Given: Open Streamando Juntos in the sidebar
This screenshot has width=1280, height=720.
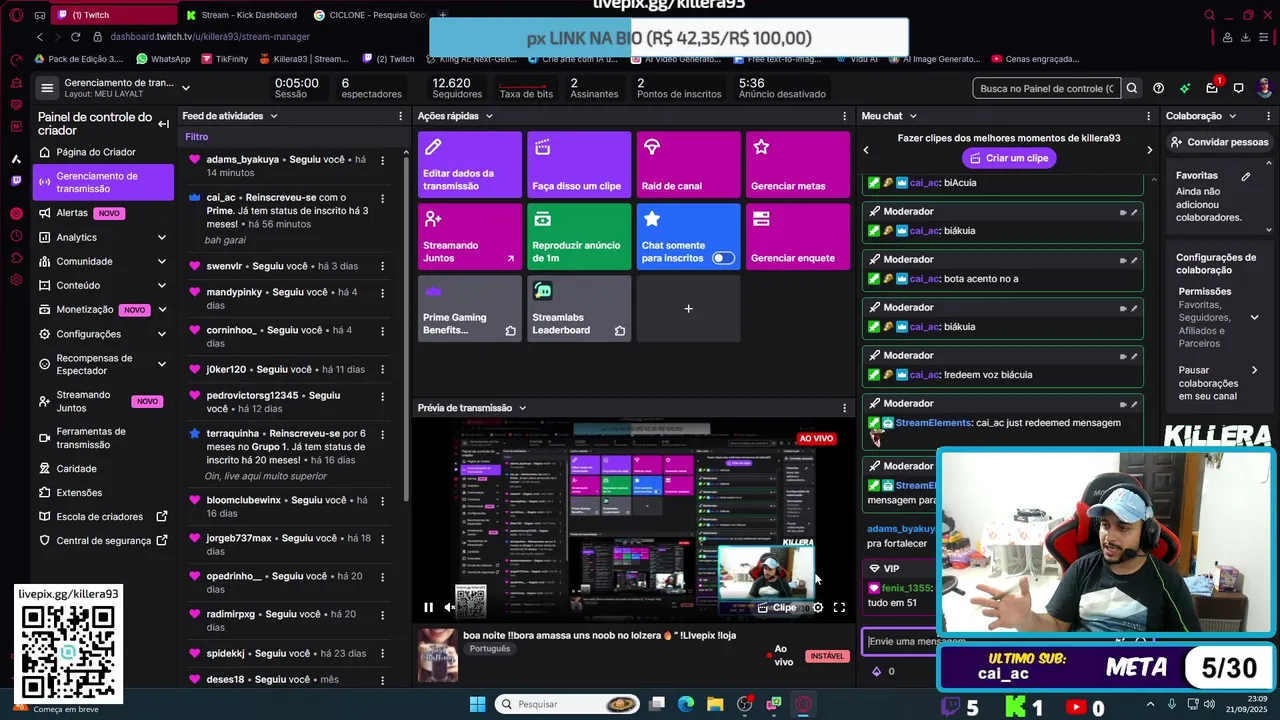Looking at the screenshot, I should (x=102, y=401).
